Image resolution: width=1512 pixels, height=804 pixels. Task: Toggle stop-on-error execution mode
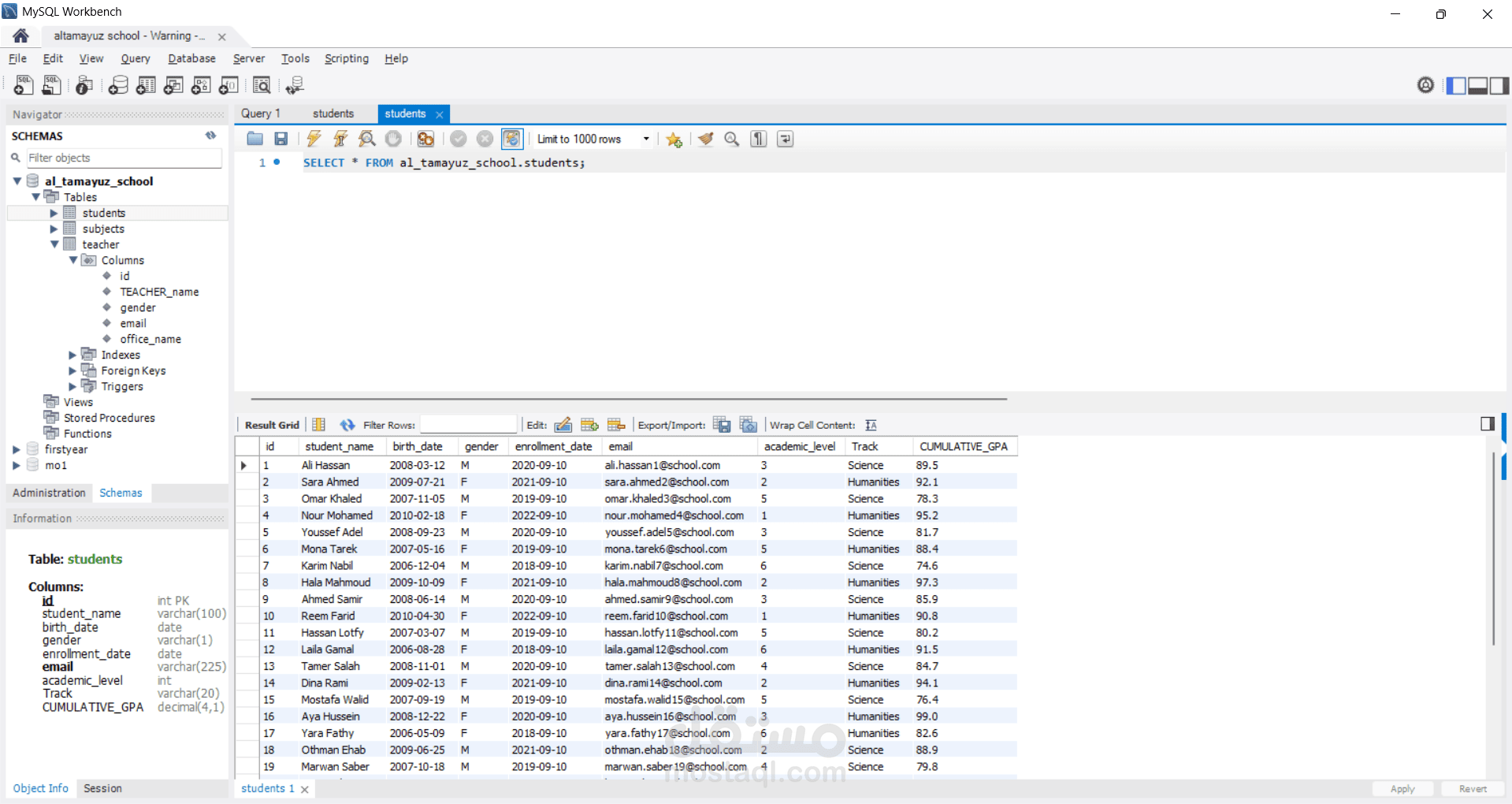(x=426, y=139)
